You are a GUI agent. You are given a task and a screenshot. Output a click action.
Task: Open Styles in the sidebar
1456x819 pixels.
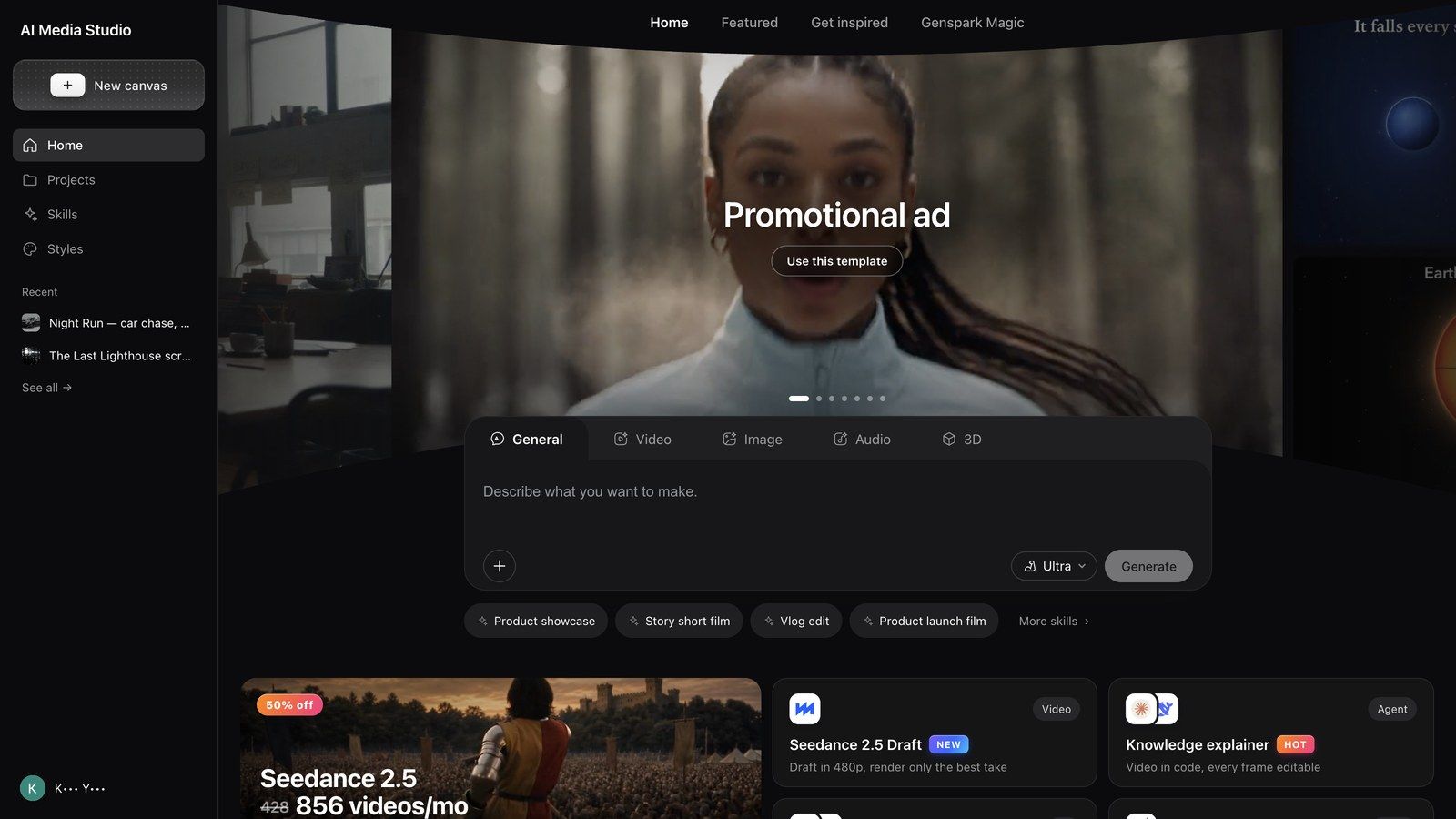coord(108,249)
